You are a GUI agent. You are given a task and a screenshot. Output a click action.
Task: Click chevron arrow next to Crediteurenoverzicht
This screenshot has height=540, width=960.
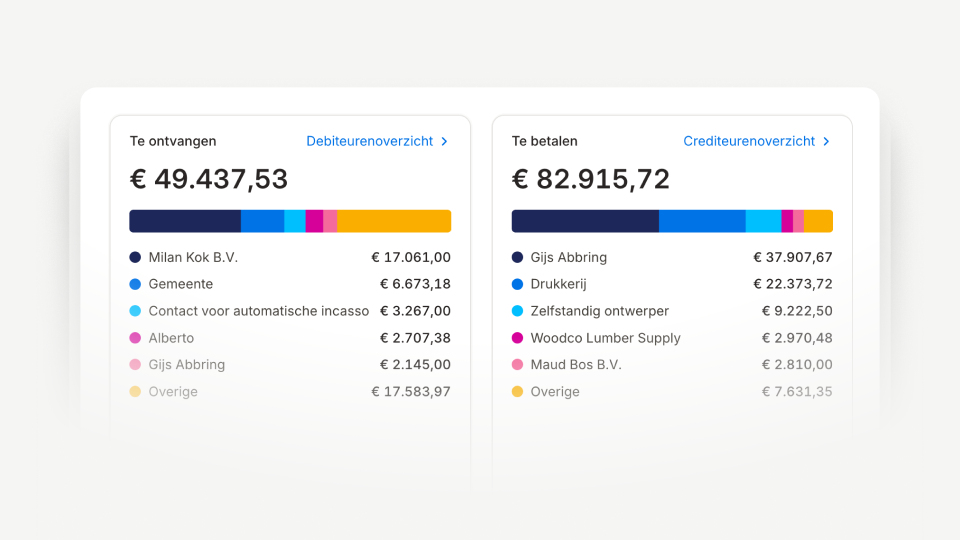827,141
